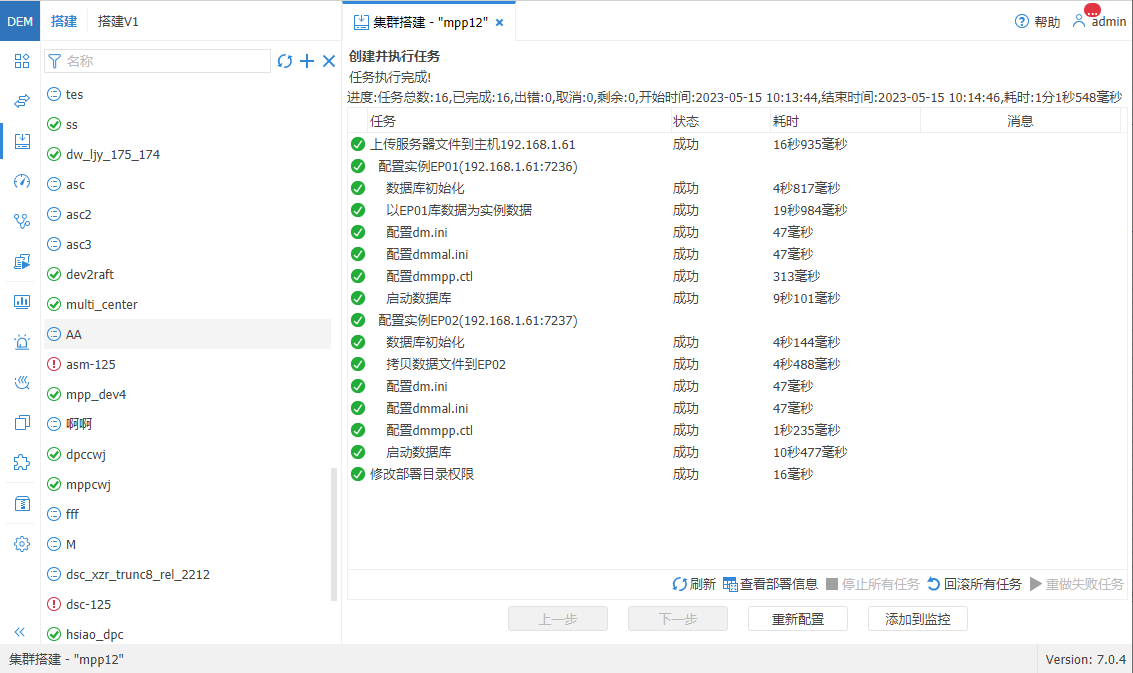Open the performance gauge sidebar icon

21,181
